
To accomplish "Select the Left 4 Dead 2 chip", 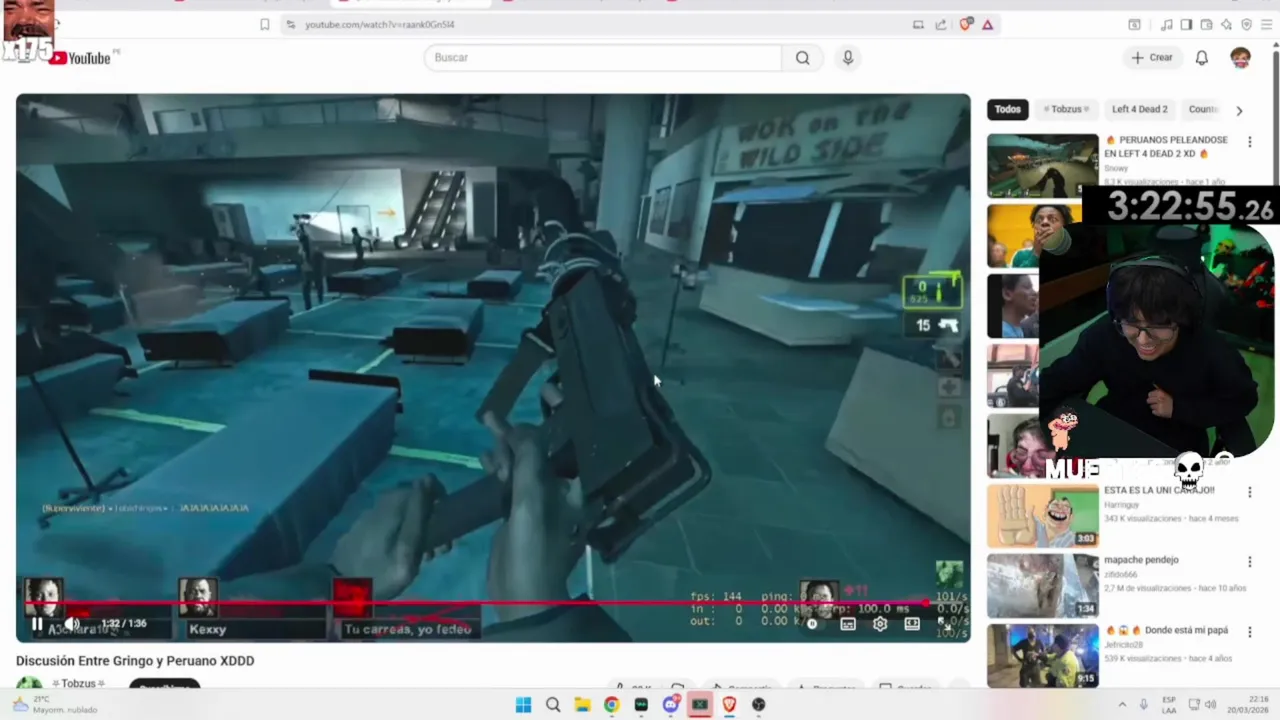I will tap(1139, 110).
